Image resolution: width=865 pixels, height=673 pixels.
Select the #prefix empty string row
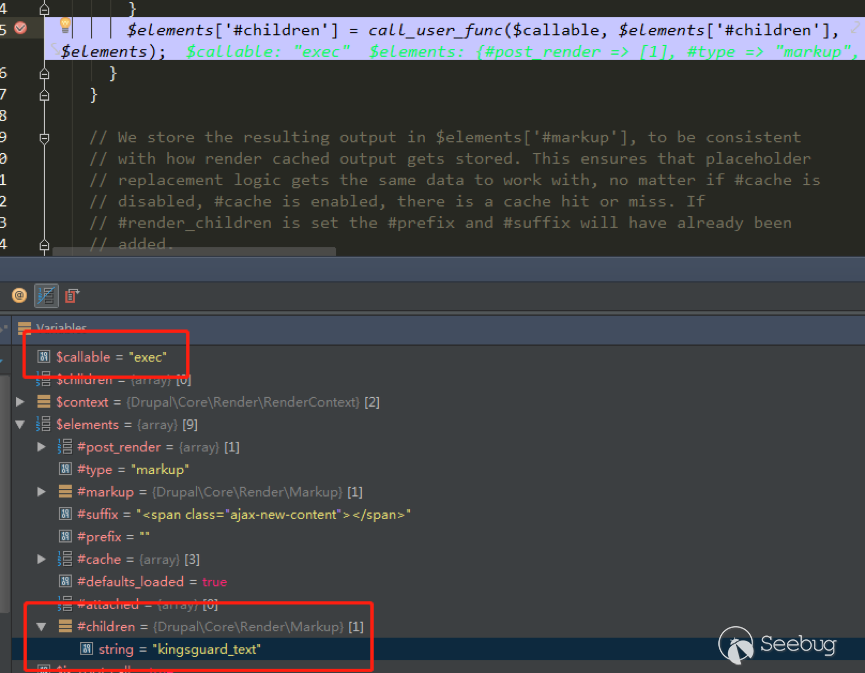(104, 537)
